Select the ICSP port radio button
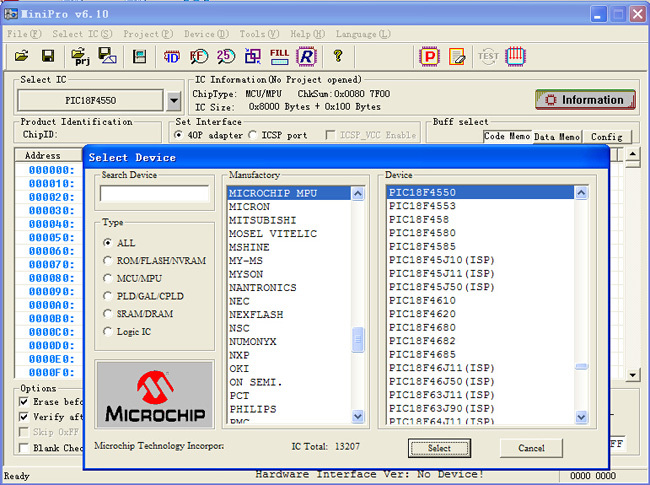Screen dimensions: 650x485 252,135
